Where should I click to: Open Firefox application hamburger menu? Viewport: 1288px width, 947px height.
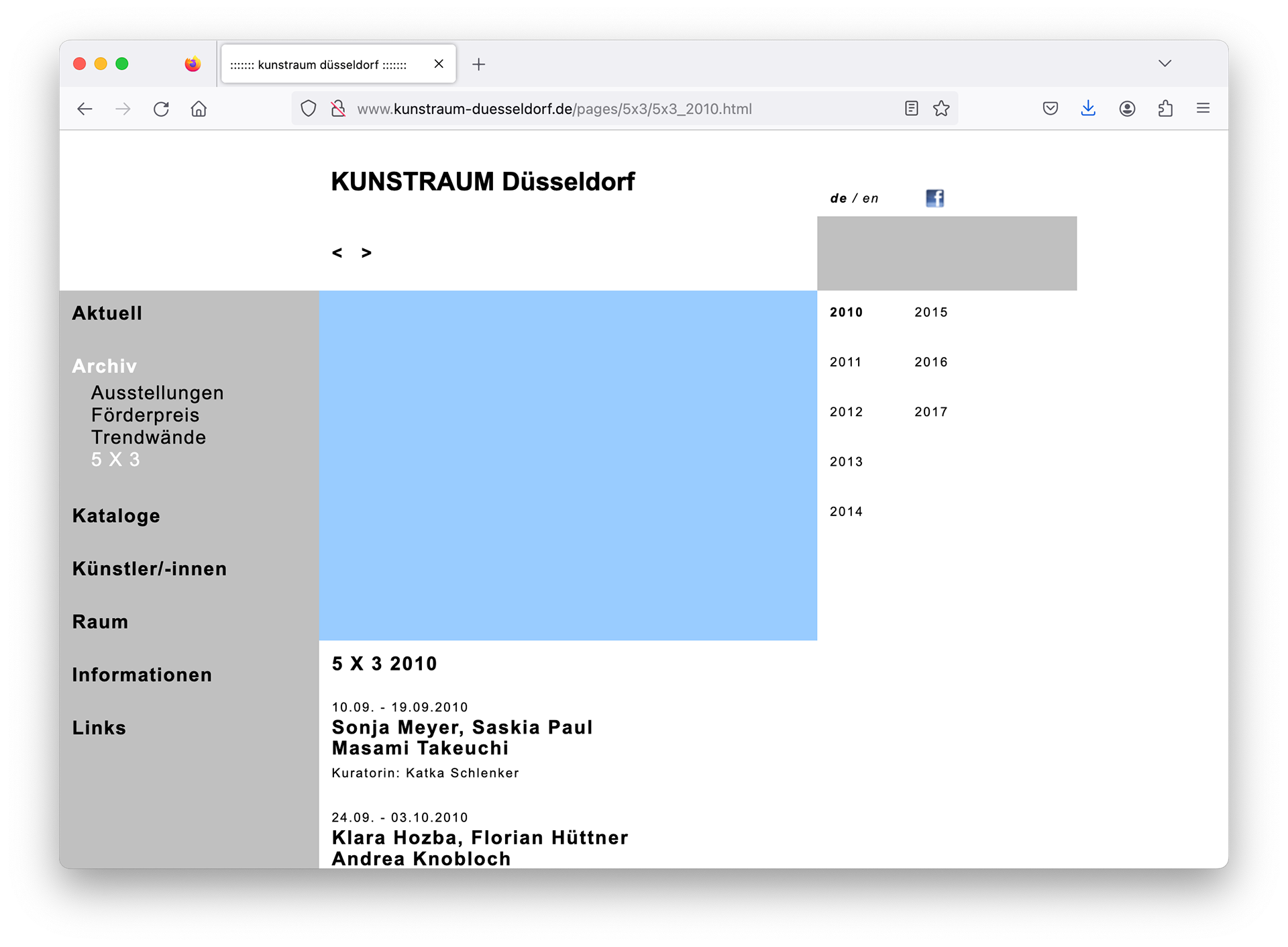pos(1203,109)
